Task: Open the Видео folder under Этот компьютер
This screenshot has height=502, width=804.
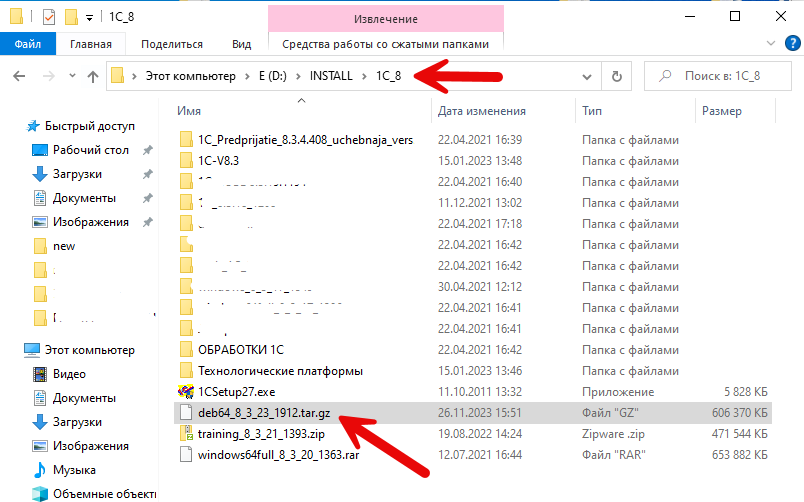Action: (x=69, y=374)
